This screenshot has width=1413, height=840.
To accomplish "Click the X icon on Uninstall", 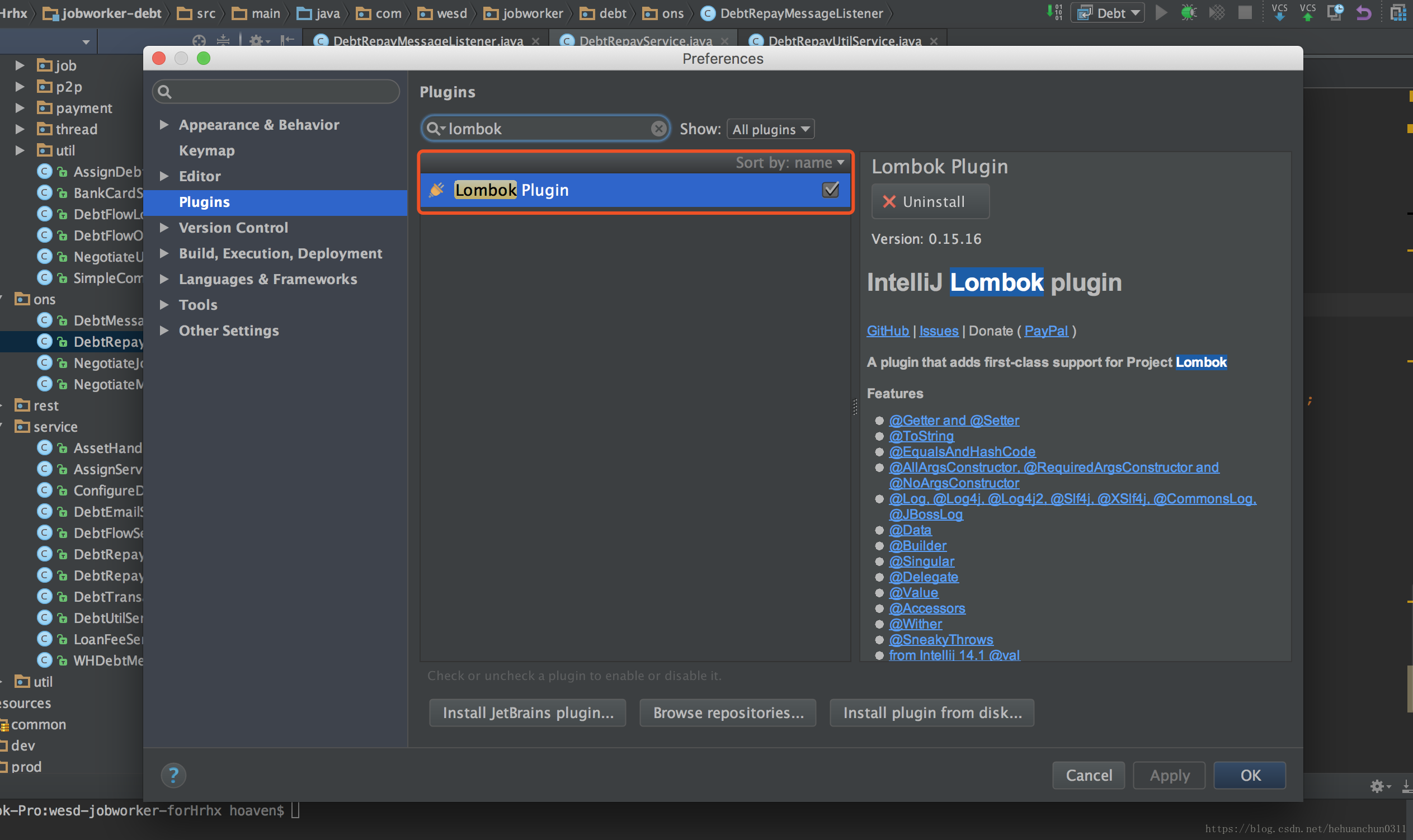I will (x=889, y=201).
